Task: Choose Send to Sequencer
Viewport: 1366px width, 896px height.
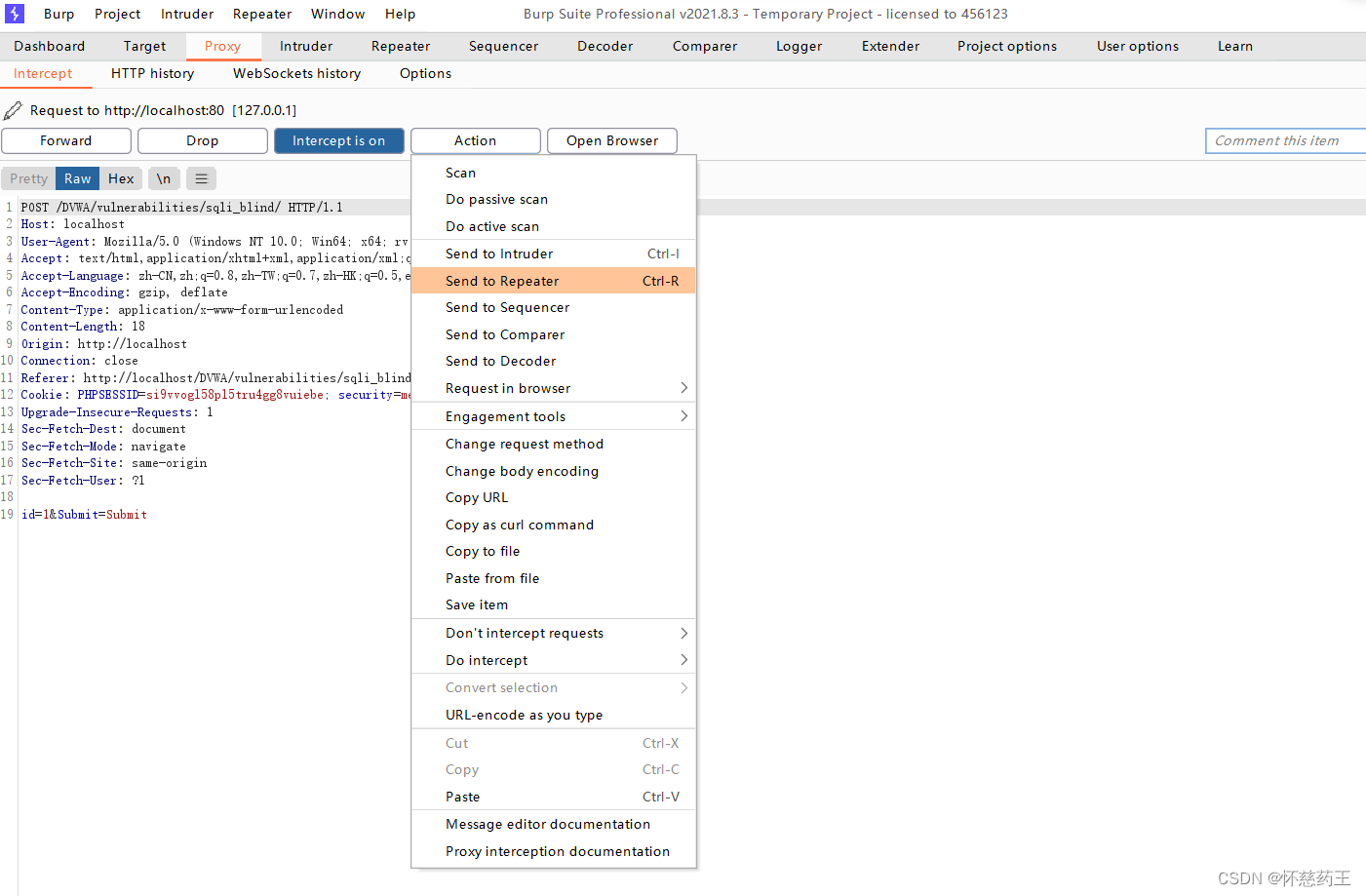Action: click(x=554, y=307)
